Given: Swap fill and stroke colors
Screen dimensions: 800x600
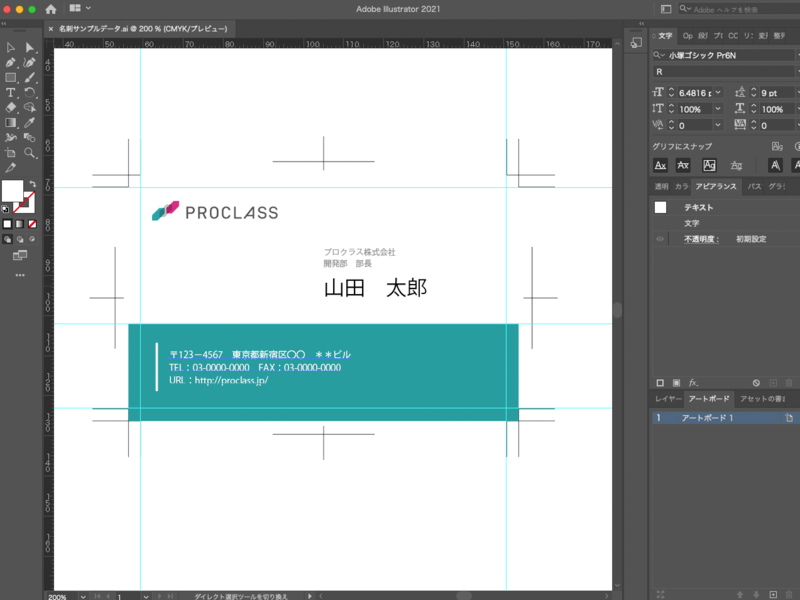Looking at the screenshot, I should tap(31, 184).
